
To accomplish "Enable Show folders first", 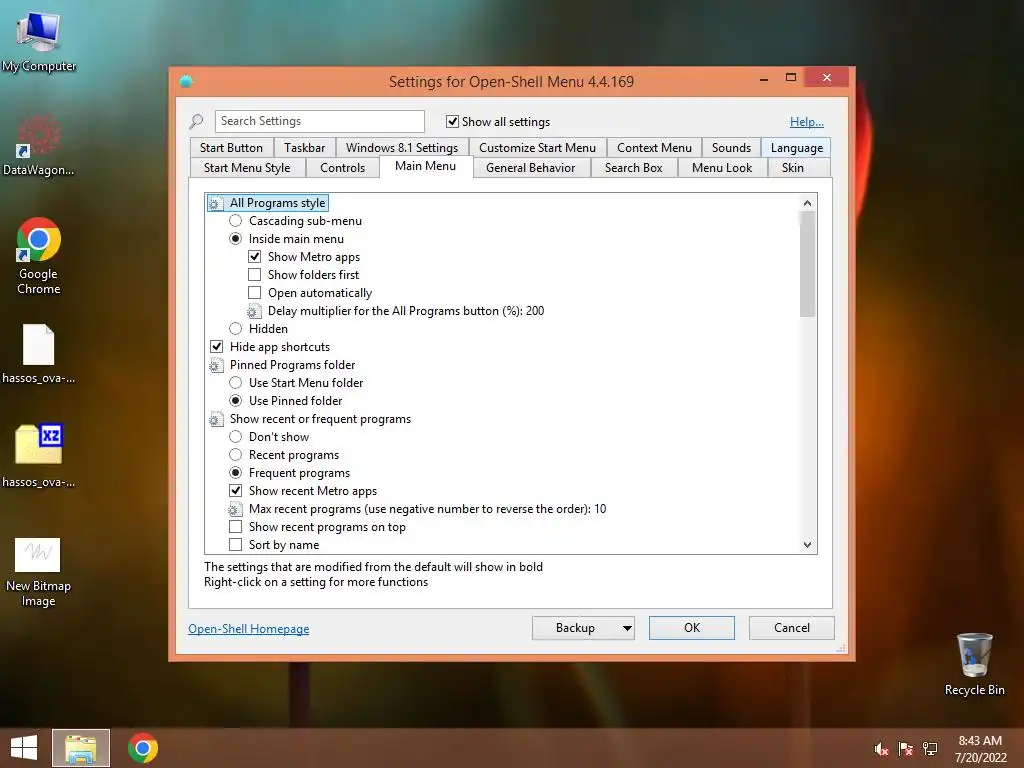I will pyautogui.click(x=255, y=275).
